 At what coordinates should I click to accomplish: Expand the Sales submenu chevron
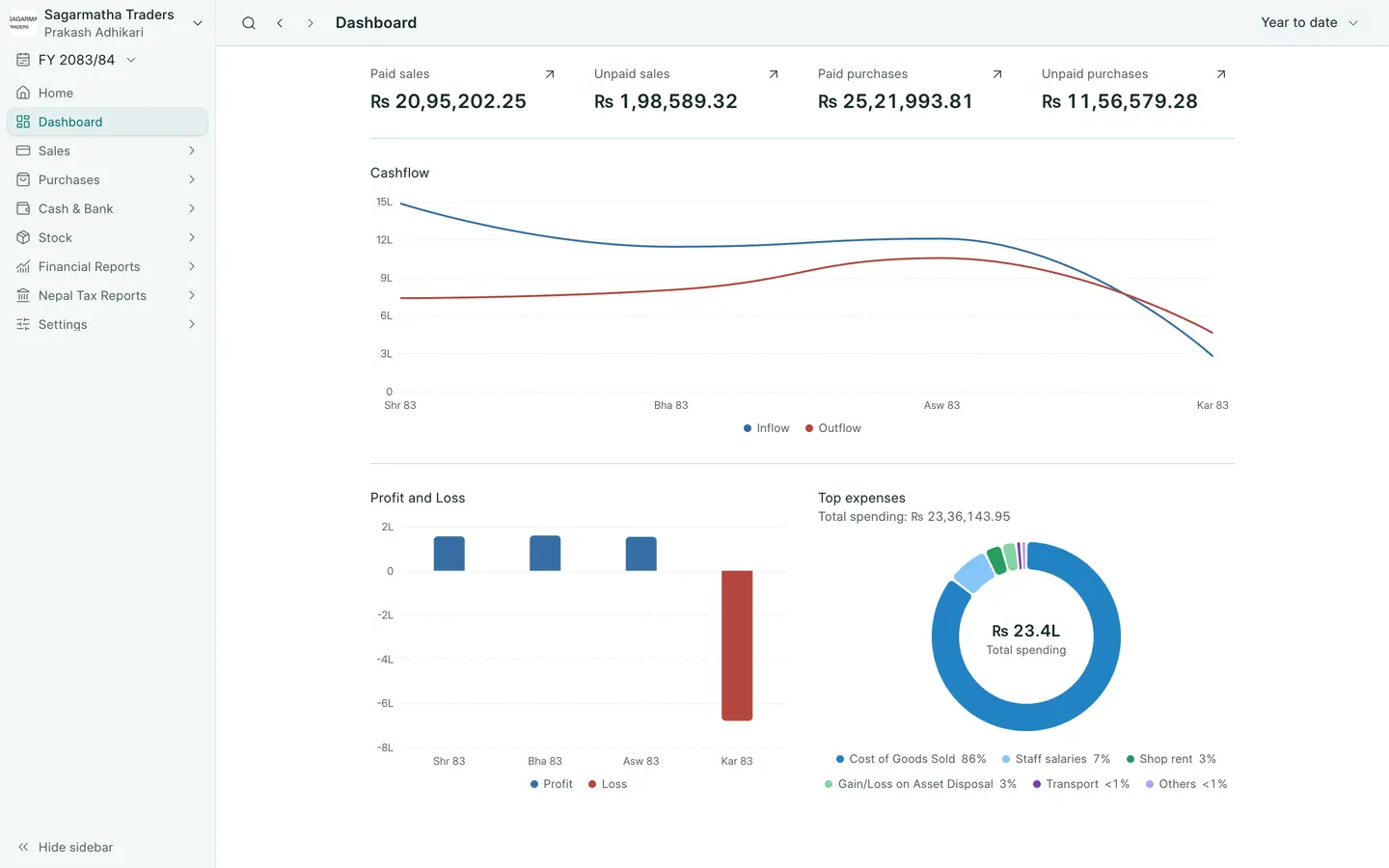coord(192,150)
